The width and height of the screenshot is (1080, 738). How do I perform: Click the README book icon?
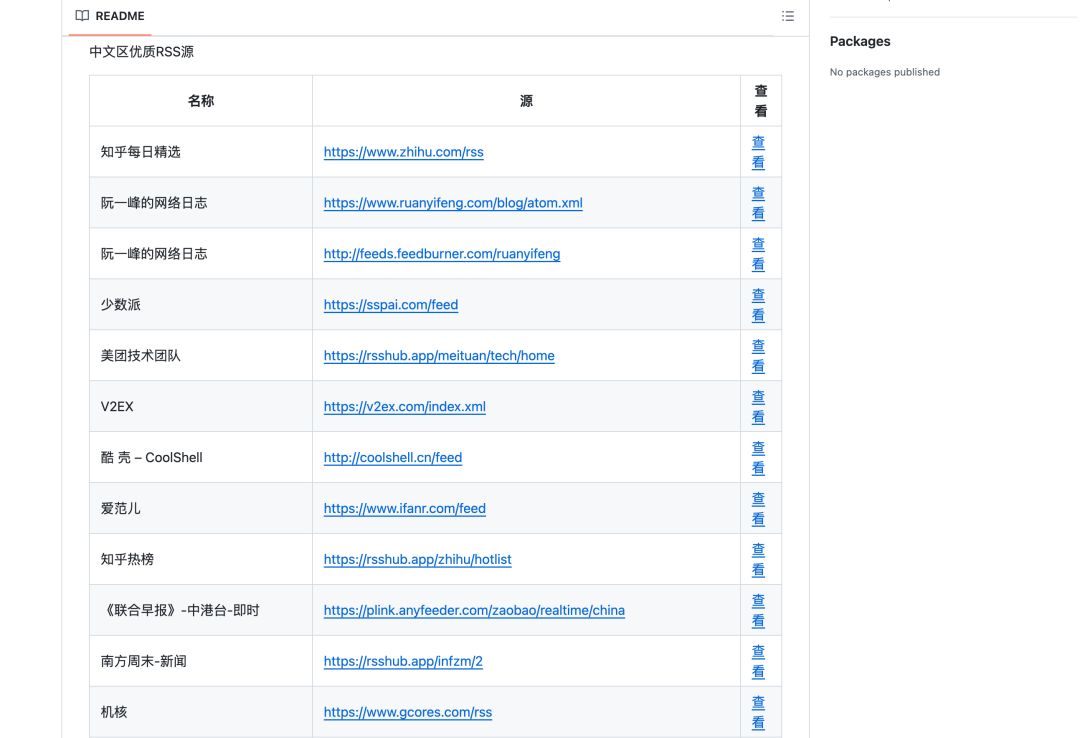click(x=82, y=16)
